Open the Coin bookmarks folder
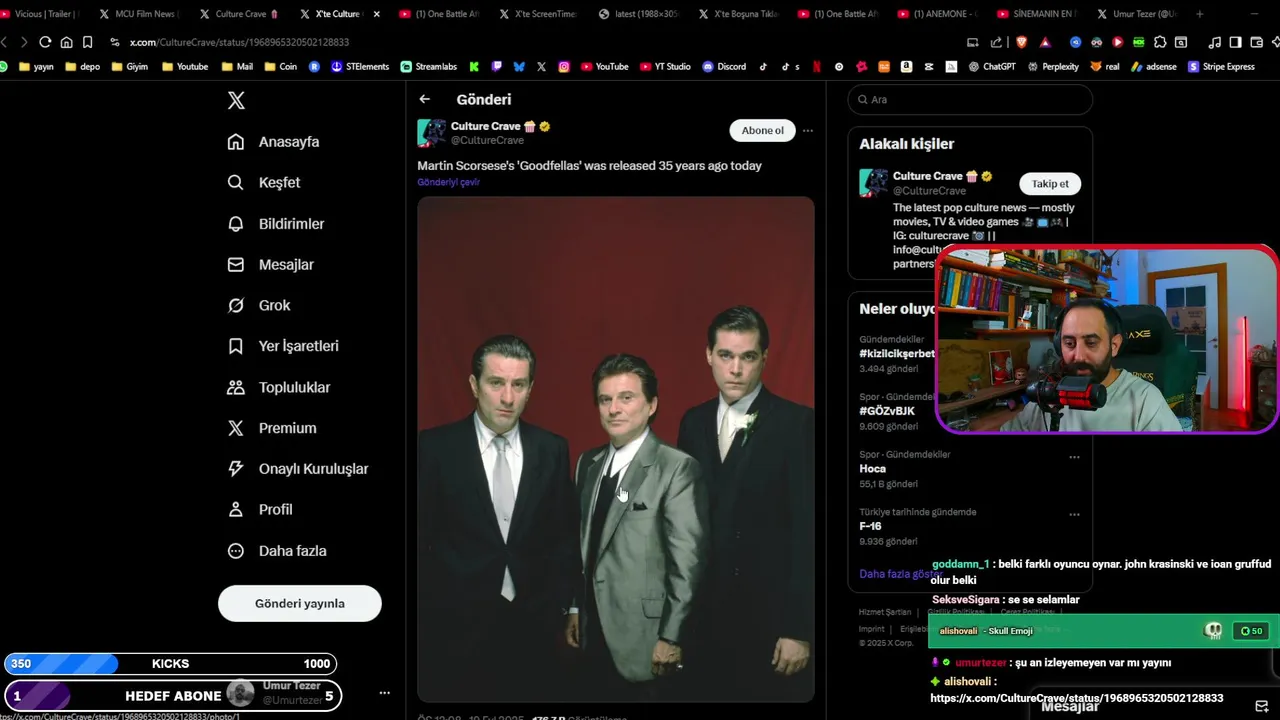The image size is (1280, 720). [281, 67]
